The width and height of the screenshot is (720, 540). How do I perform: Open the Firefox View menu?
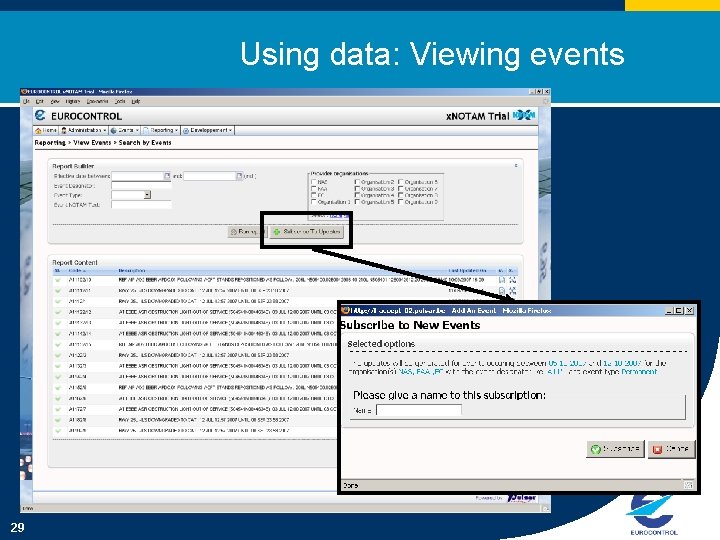pos(55,101)
